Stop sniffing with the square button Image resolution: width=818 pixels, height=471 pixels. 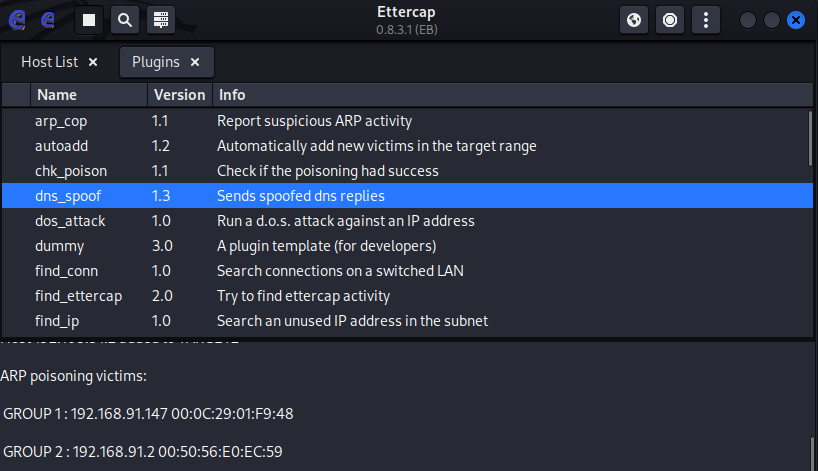click(89, 19)
